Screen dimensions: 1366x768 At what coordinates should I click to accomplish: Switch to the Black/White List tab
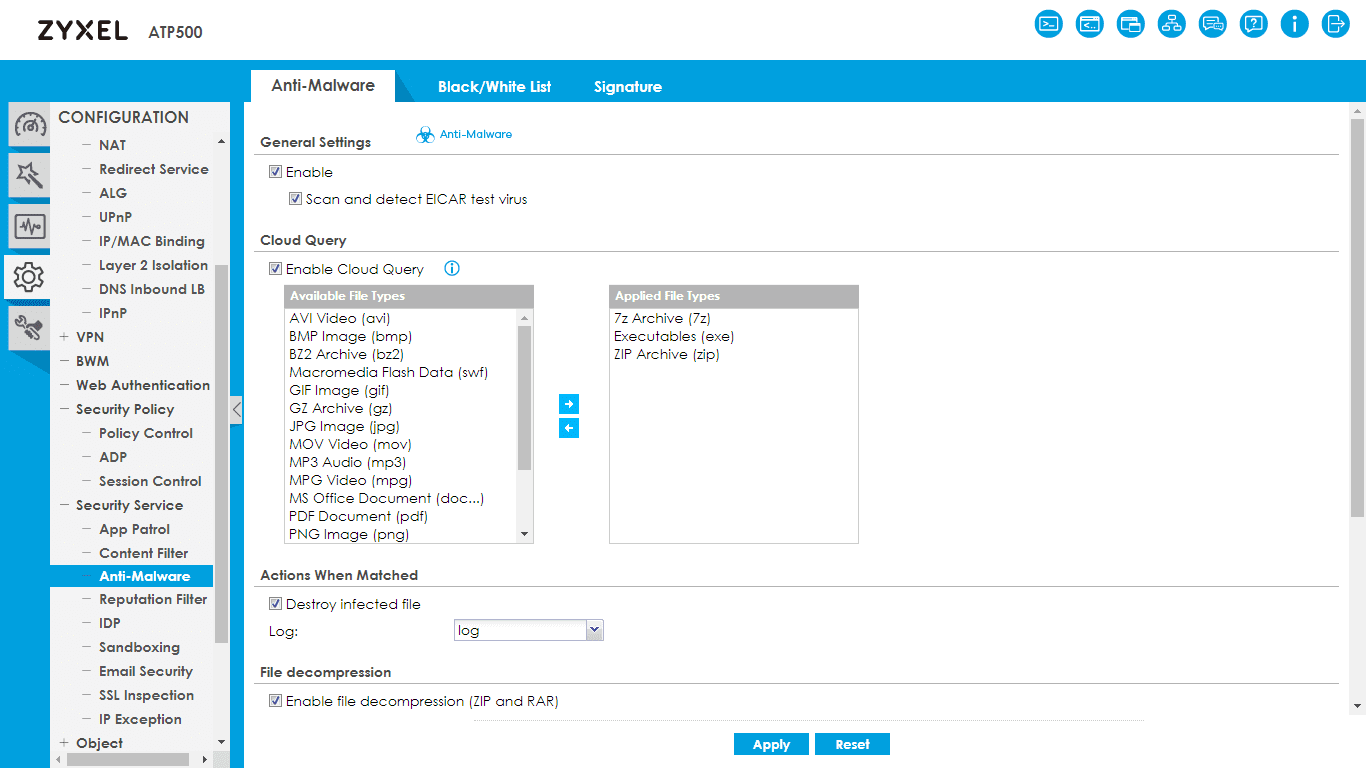coord(494,87)
